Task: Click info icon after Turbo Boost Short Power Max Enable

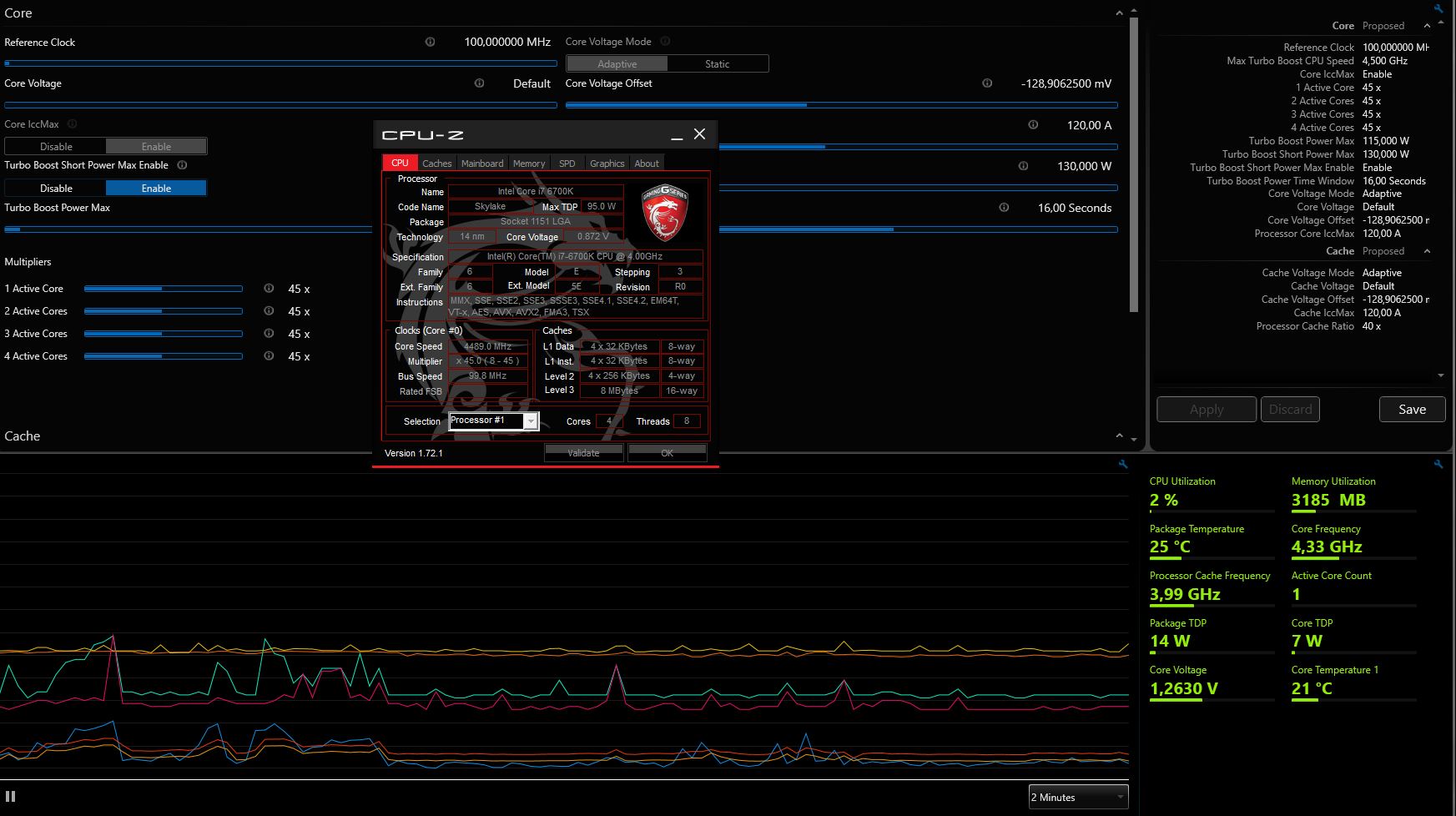Action: pyautogui.click(x=182, y=165)
